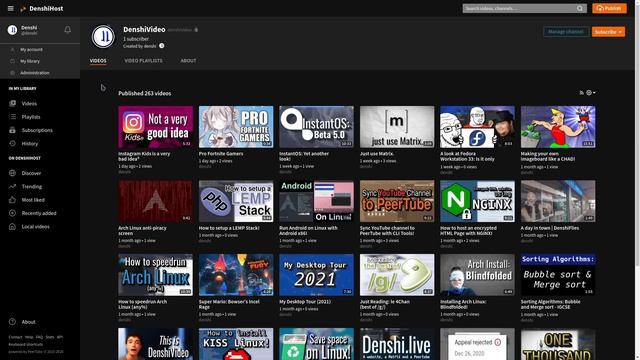
Task: Click the '1 subscriber' text
Action: 136,39
